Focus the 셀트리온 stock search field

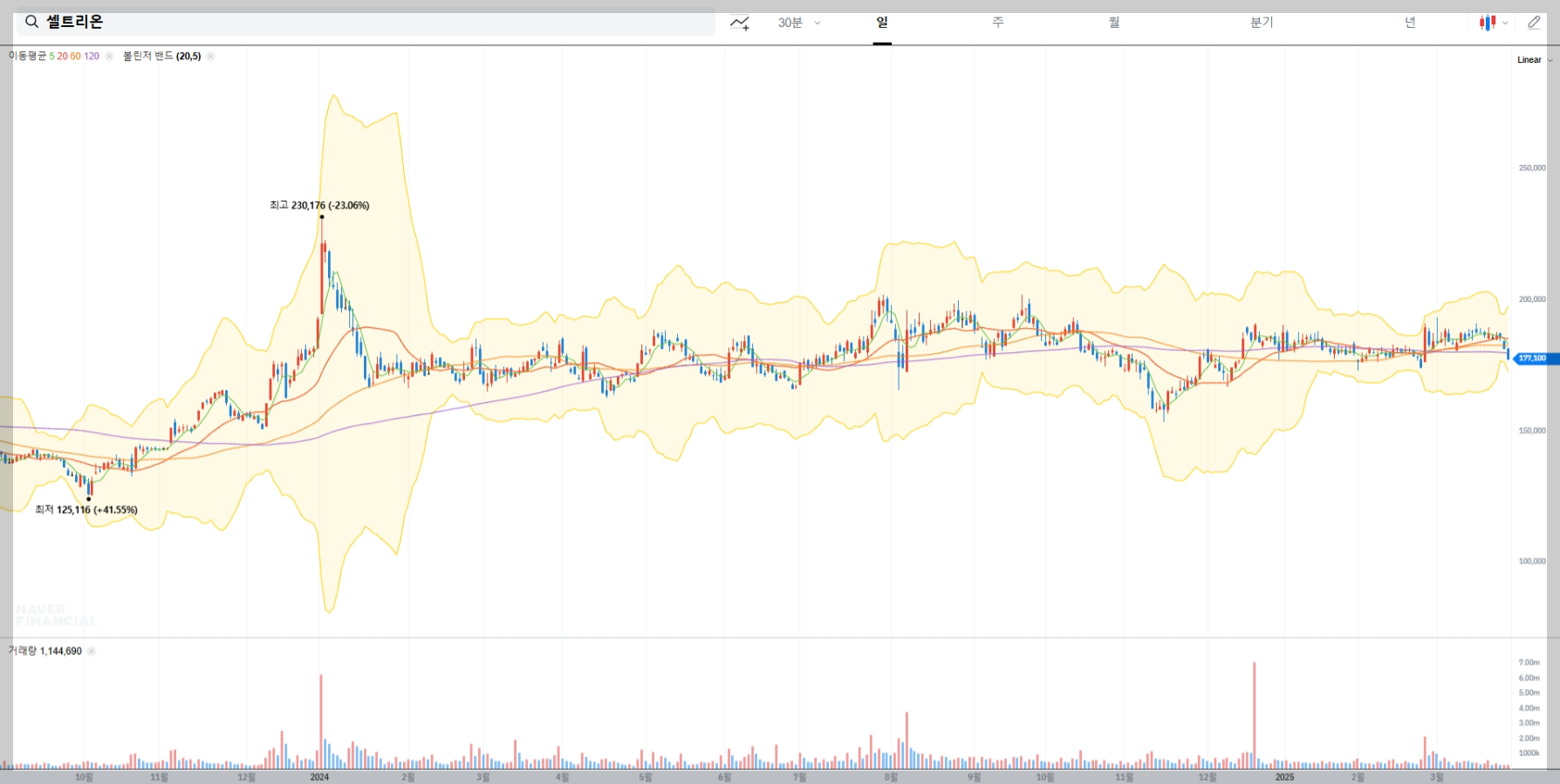[366, 22]
